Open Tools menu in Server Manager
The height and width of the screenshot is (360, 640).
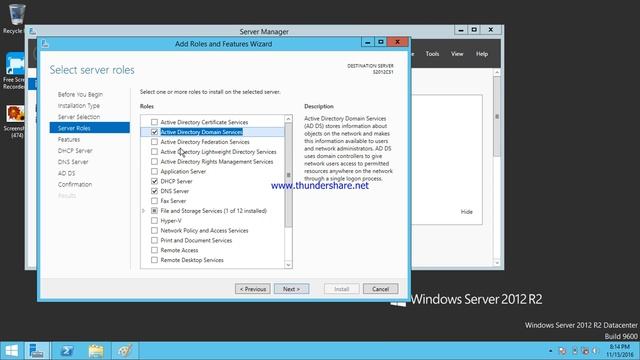pyautogui.click(x=432, y=54)
